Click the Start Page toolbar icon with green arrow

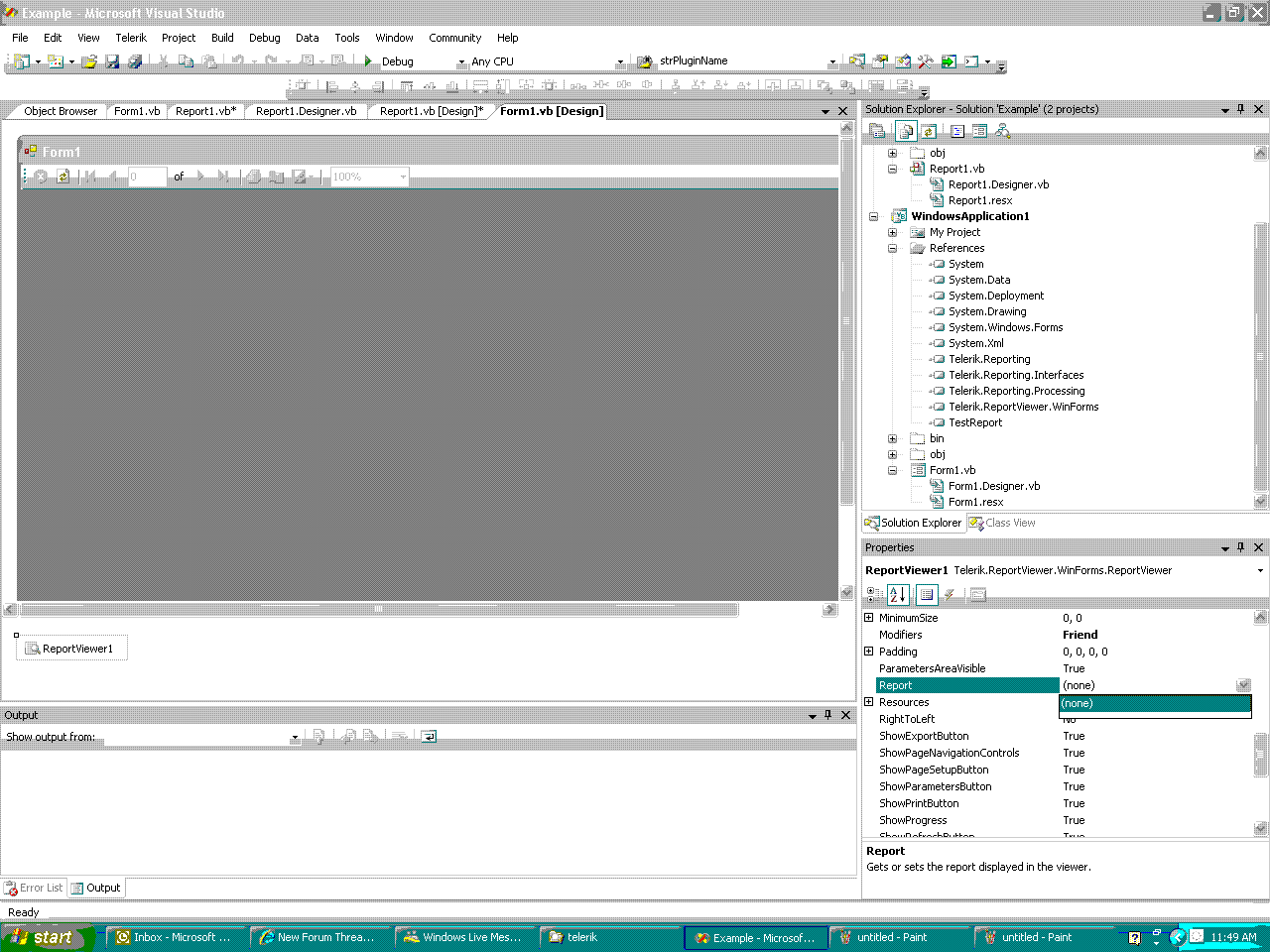tap(949, 61)
